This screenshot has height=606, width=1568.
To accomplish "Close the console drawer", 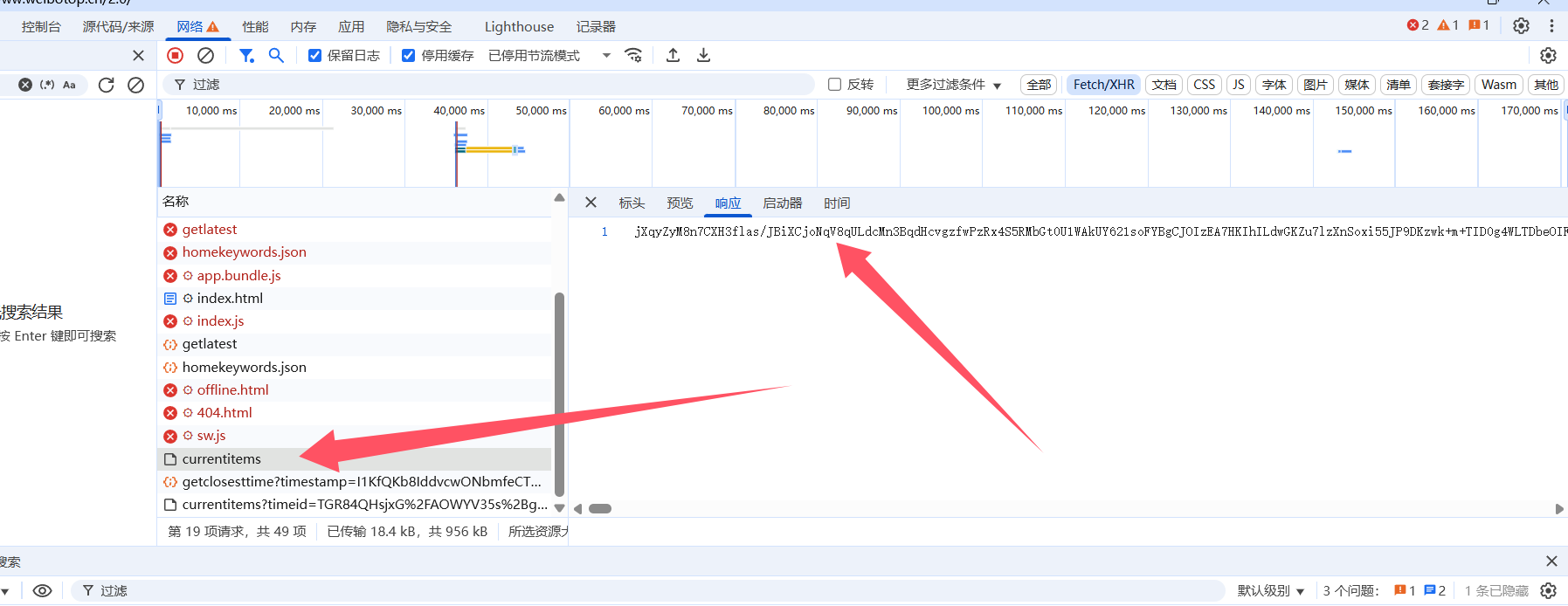I will click(x=1551, y=561).
